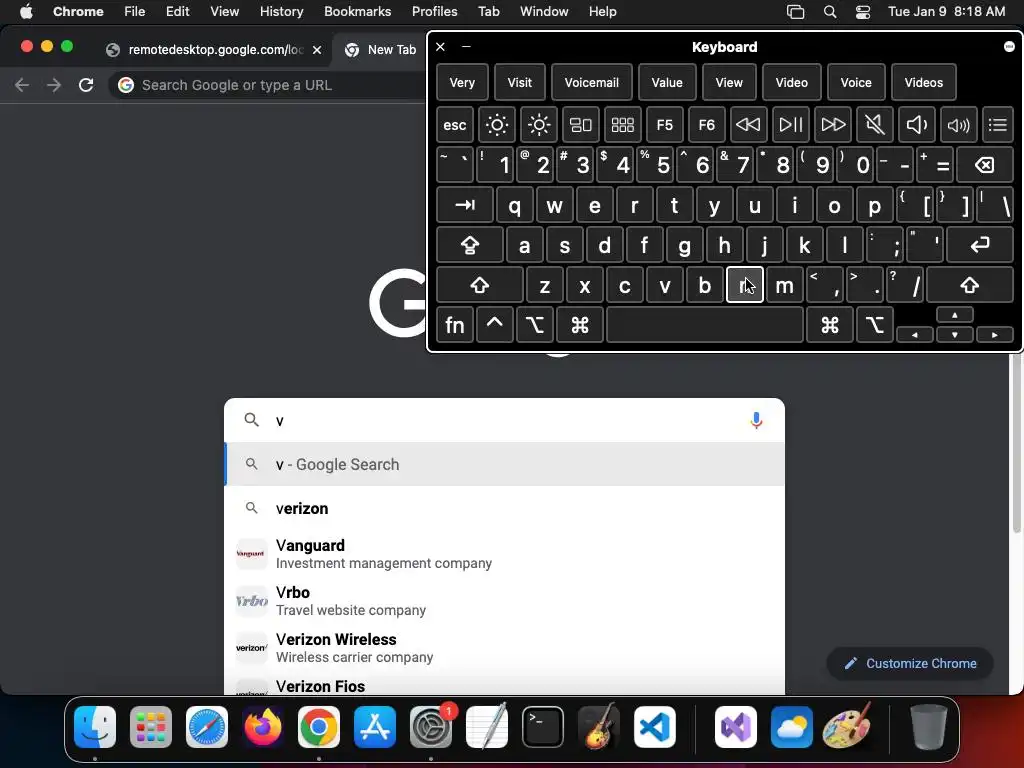Toggle the control caret key
The width and height of the screenshot is (1024, 768).
coord(494,325)
